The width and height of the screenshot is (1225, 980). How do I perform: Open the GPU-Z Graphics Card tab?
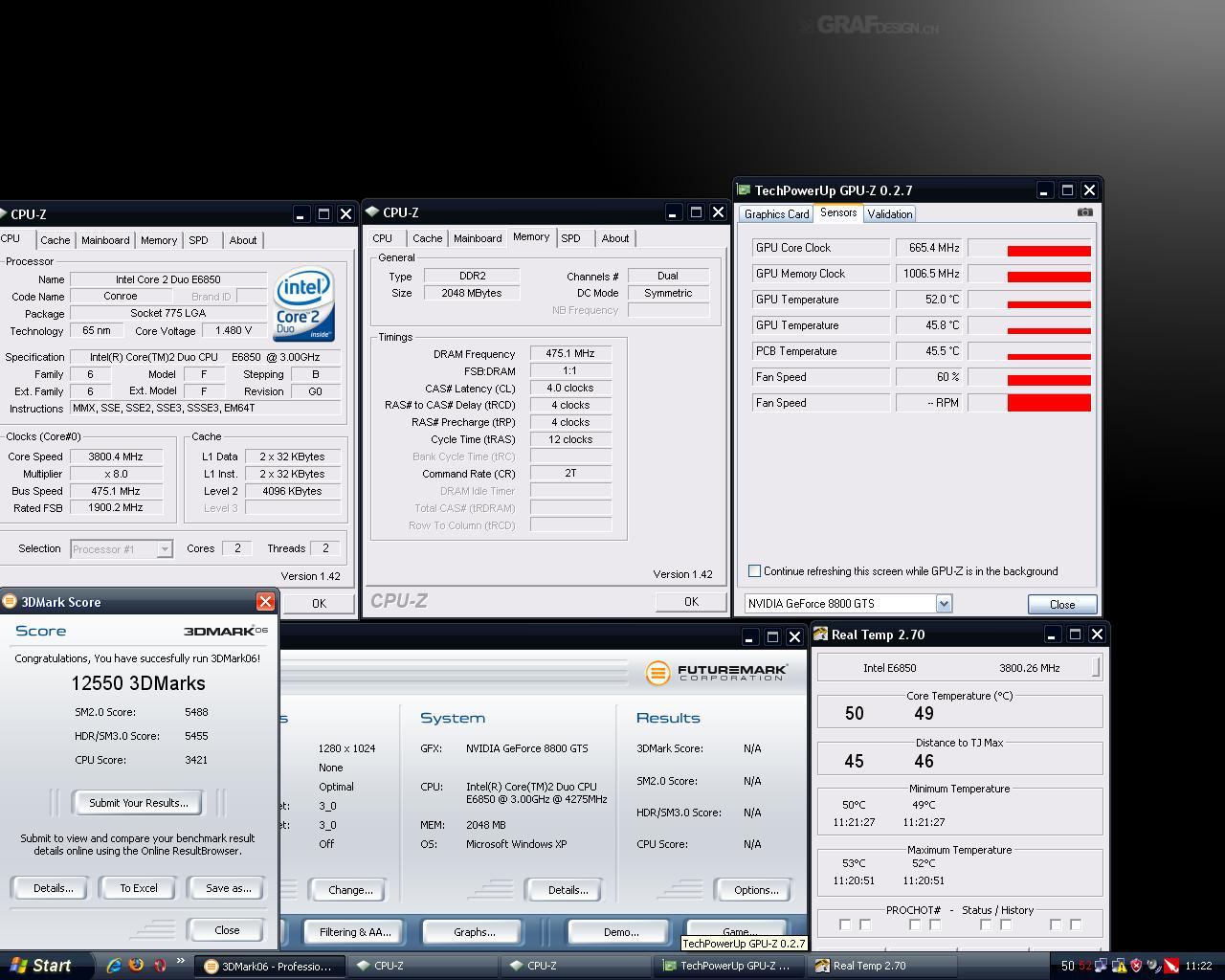(x=776, y=213)
